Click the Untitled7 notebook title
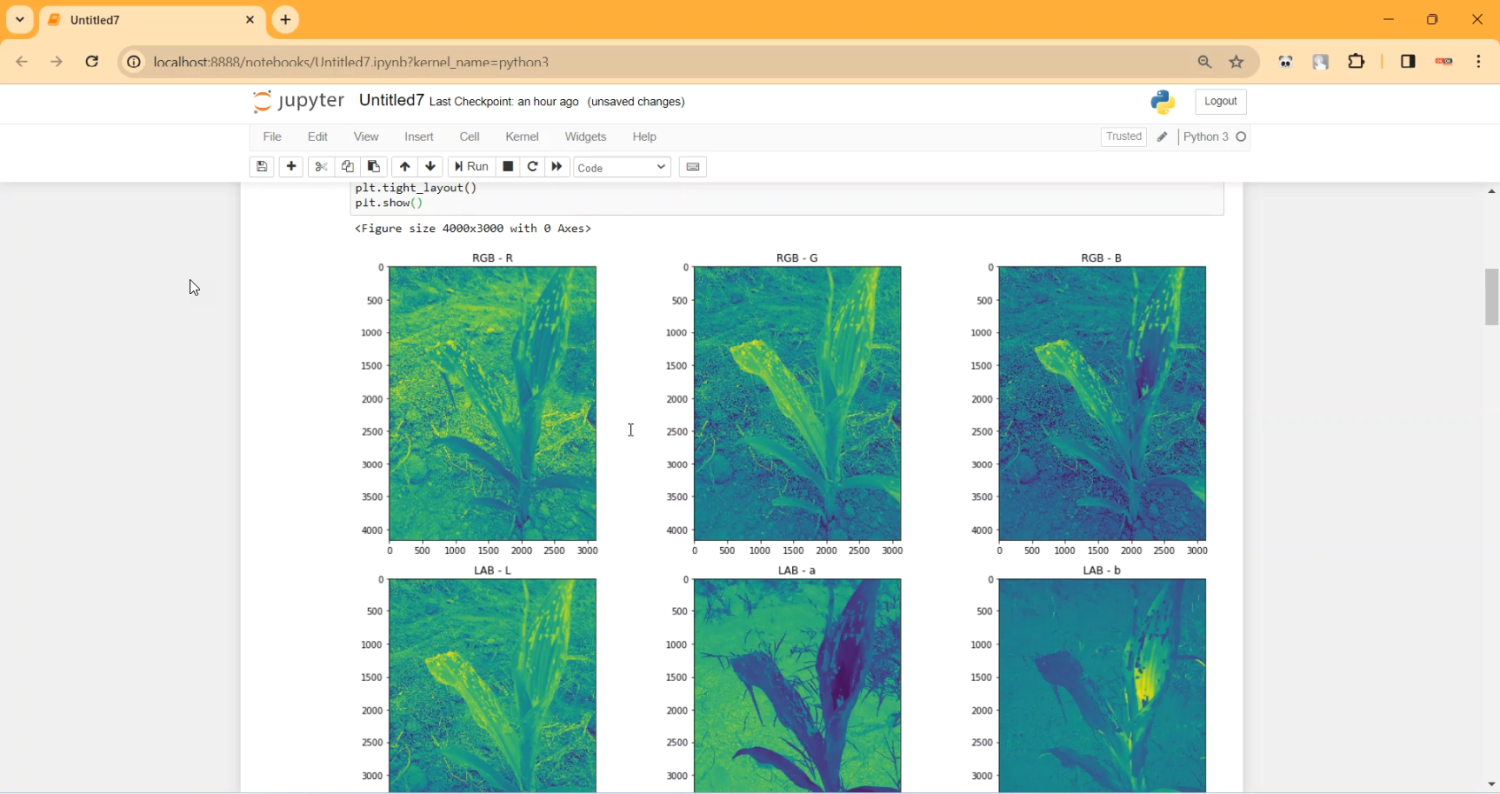The height and width of the screenshot is (794, 1500). (x=391, y=99)
